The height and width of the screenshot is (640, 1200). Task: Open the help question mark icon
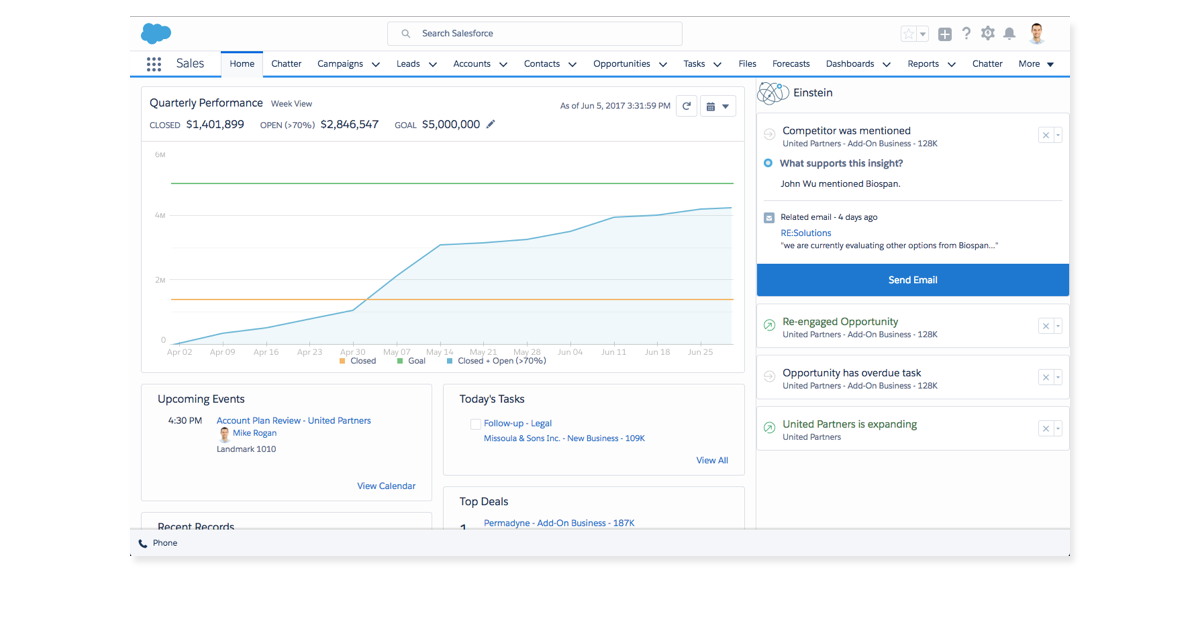(x=966, y=33)
